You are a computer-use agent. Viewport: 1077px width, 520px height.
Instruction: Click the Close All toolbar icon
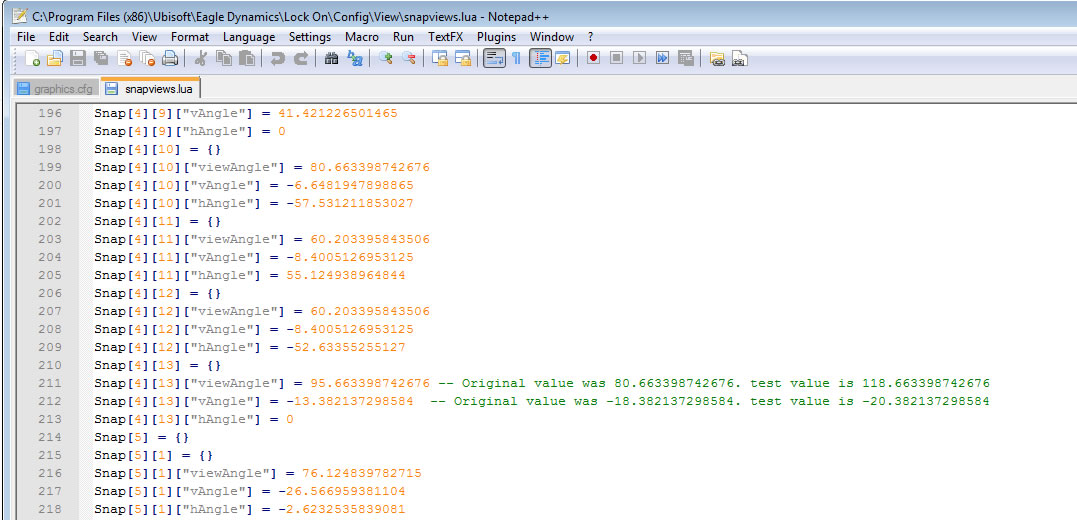[147, 58]
